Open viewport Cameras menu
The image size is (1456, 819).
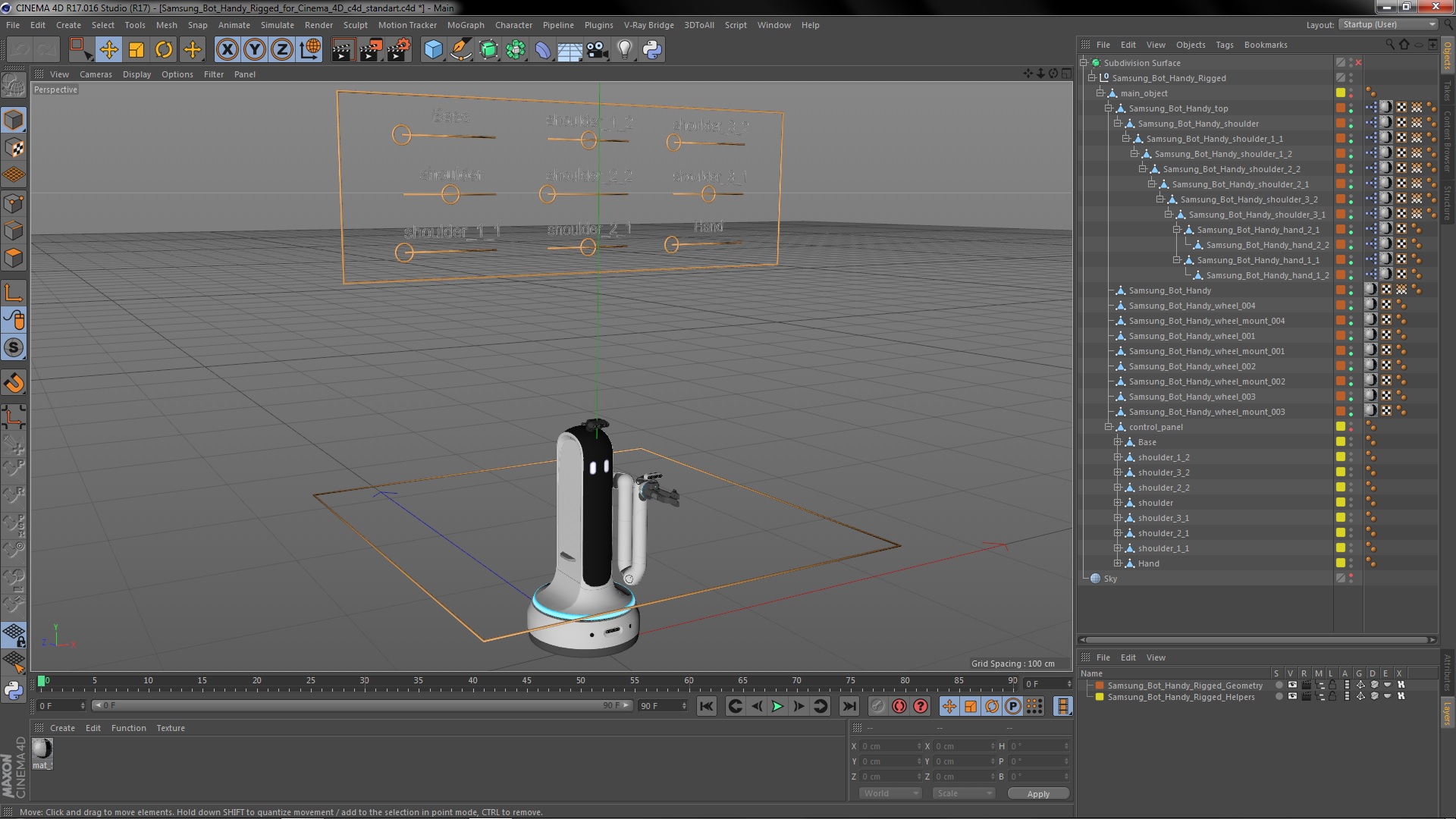coord(96,74)
